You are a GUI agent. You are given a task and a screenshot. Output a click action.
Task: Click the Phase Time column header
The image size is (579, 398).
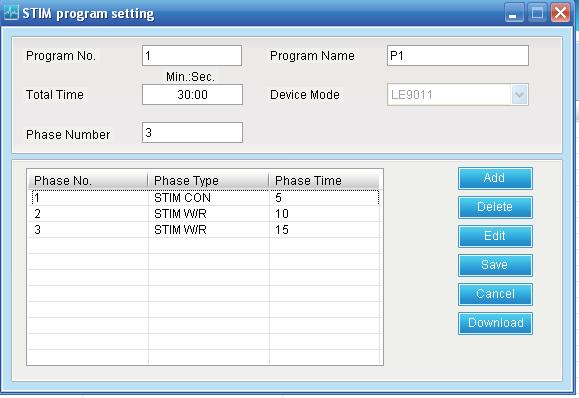tap(324, 181)
